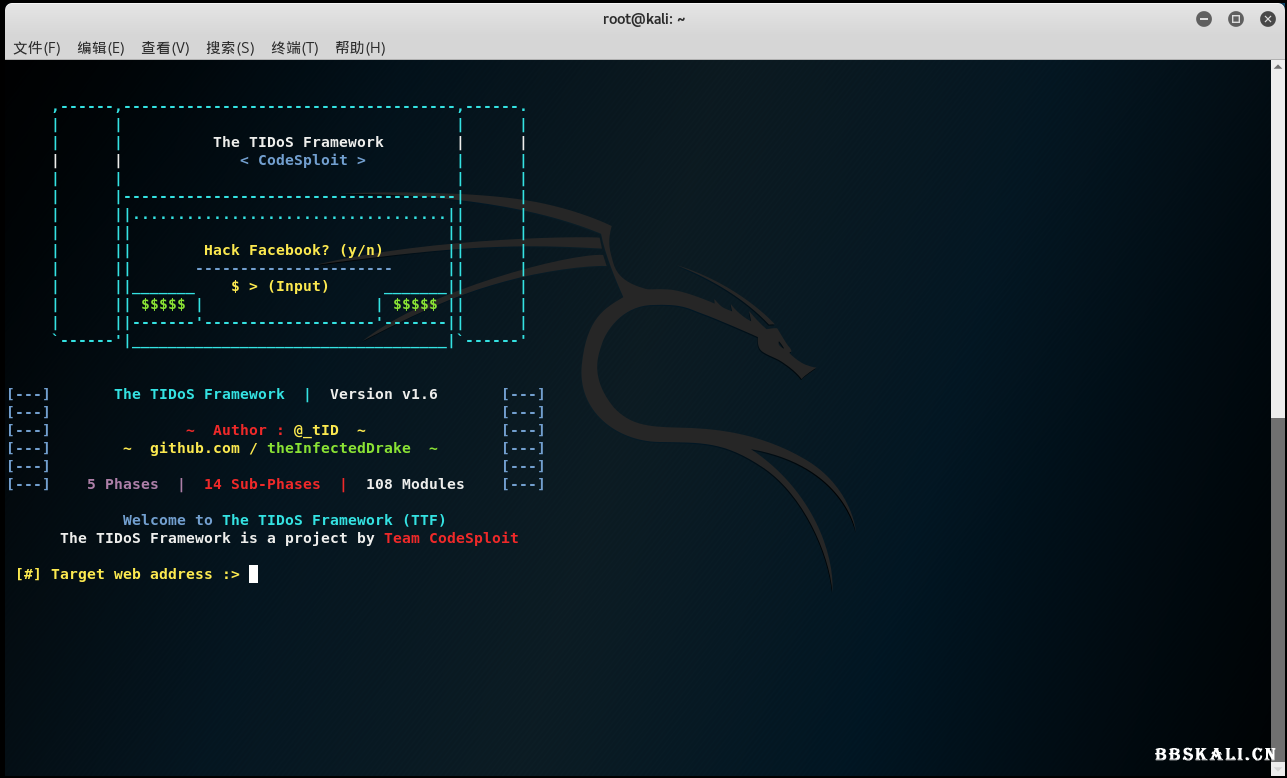
Task: Open the 搜索(S) menu
Action: [229, 47]
